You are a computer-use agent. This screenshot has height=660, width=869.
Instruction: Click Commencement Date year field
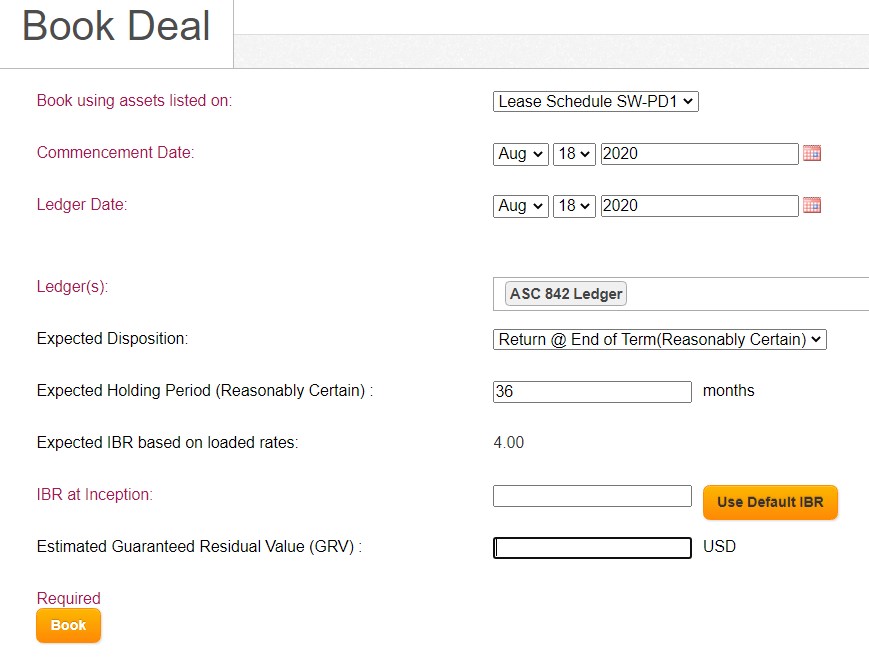699,154
